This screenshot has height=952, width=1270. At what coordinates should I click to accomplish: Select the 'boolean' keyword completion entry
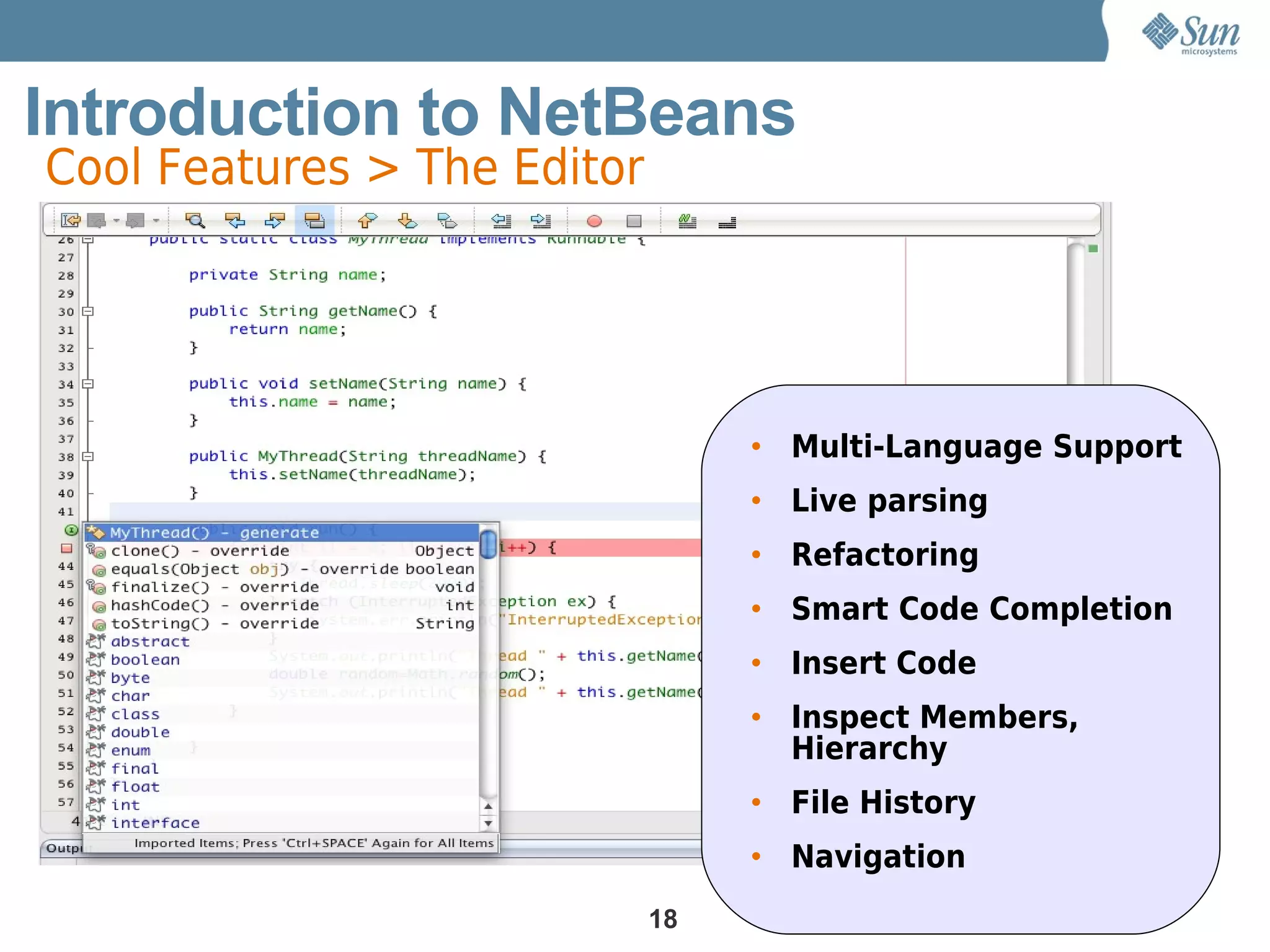(x=145, y=659)
